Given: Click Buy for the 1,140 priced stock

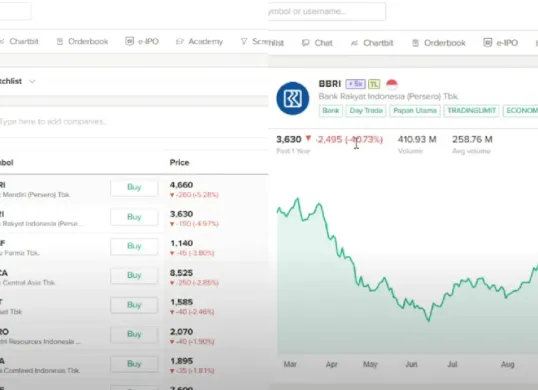Looking at the screenshot, I should click(134, 246).
